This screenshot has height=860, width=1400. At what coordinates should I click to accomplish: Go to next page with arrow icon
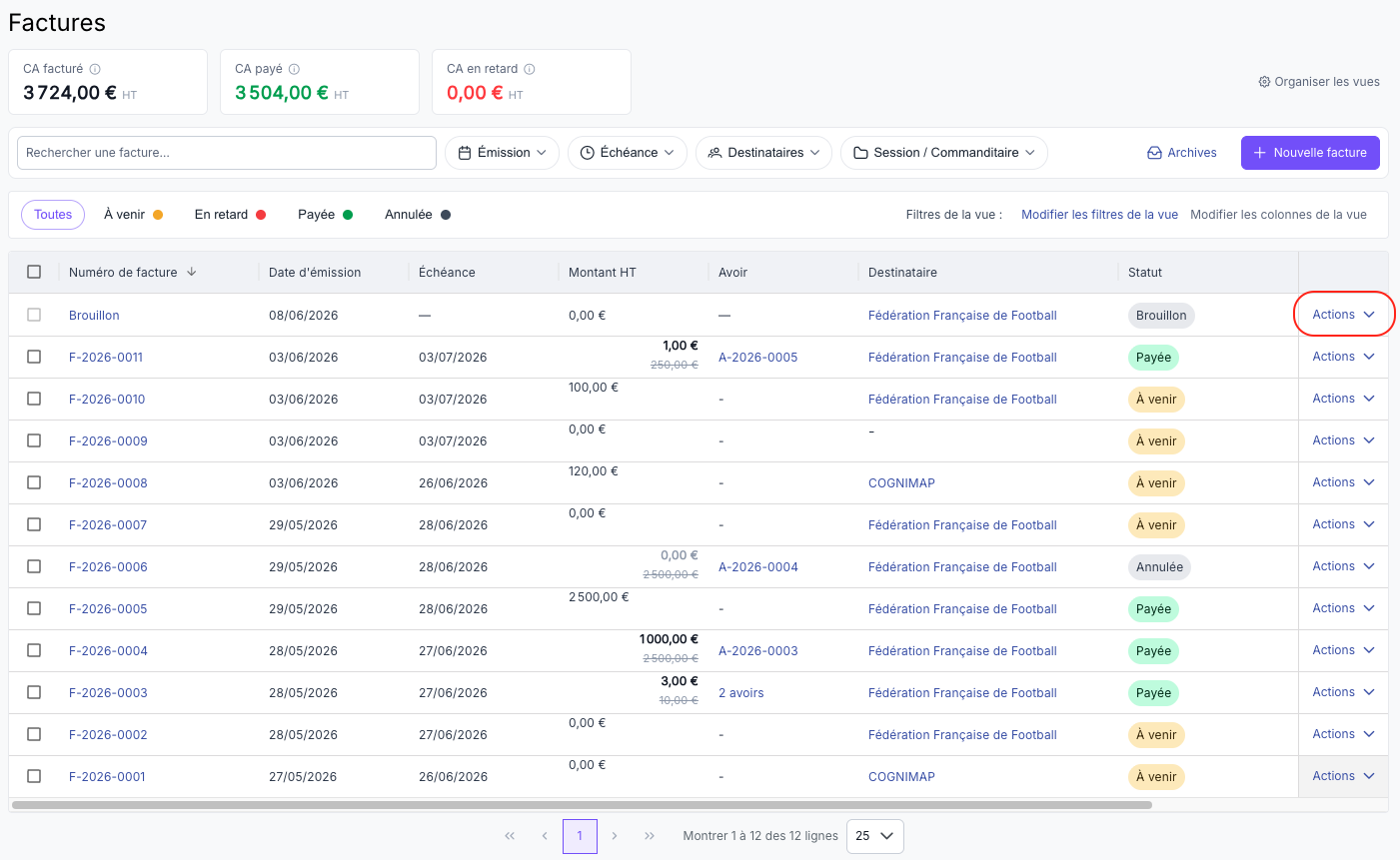coord(615,836)
